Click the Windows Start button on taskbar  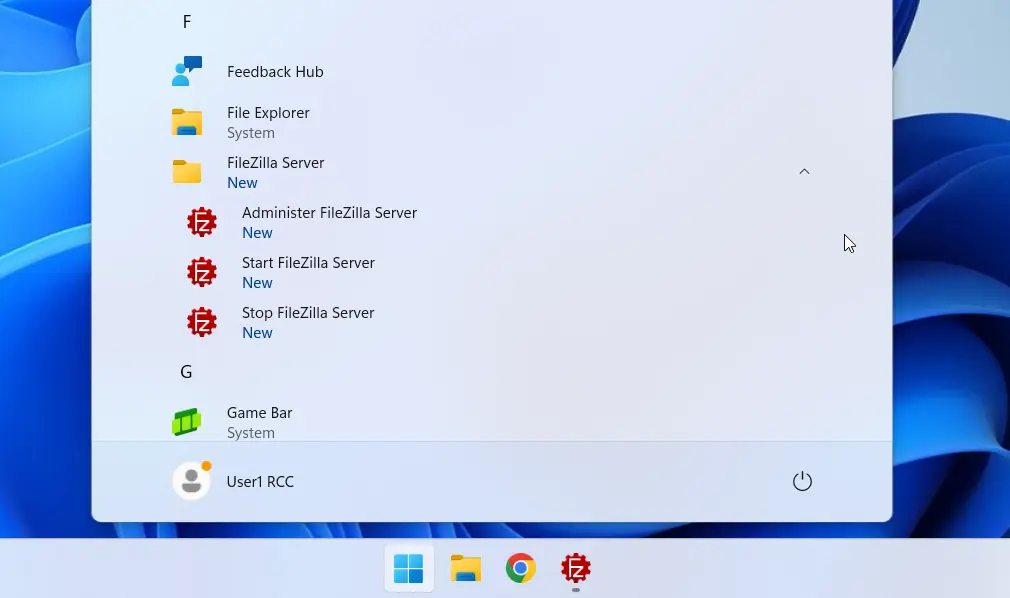coord(408,568)
